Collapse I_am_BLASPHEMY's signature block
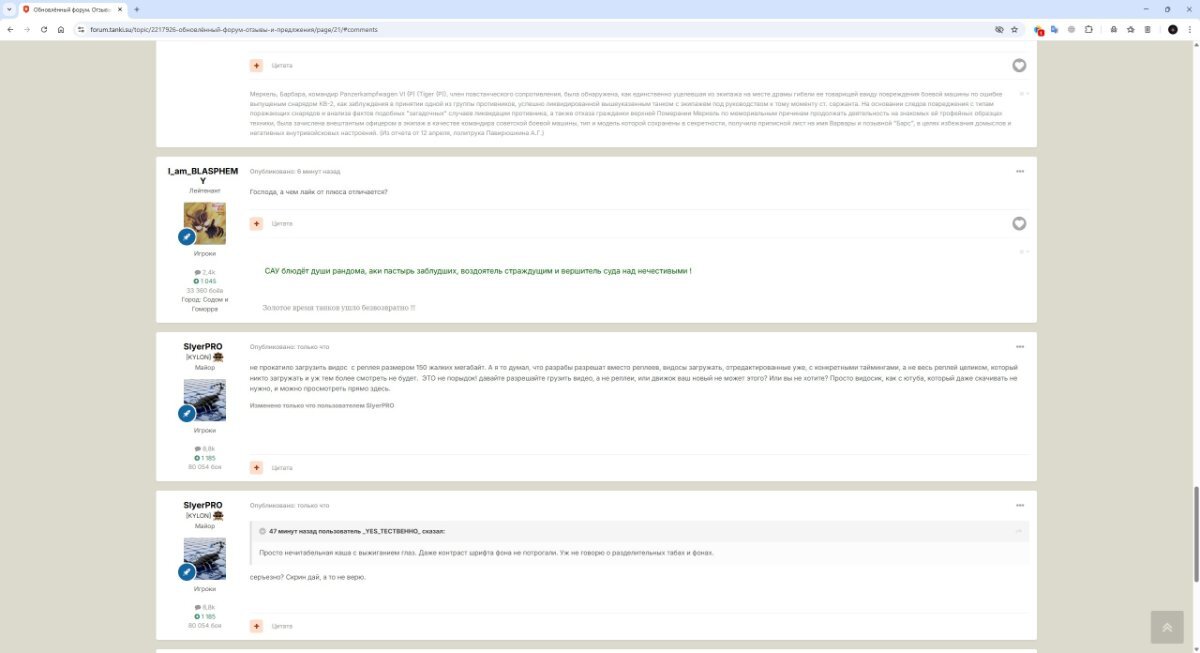The image size is (1200, 653). point(1022,251)
